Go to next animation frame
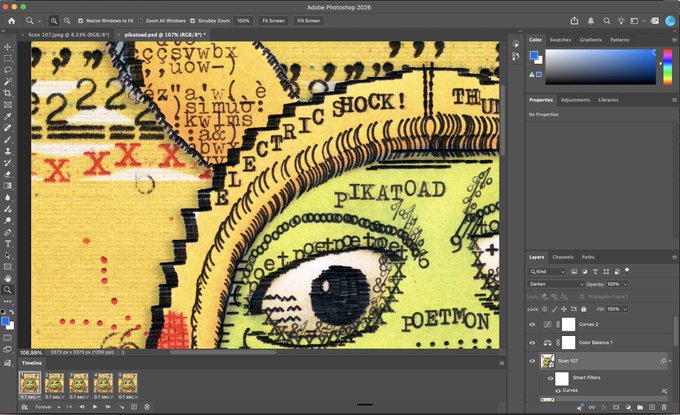This screenshot has width=680, height=415. [108, 407]
